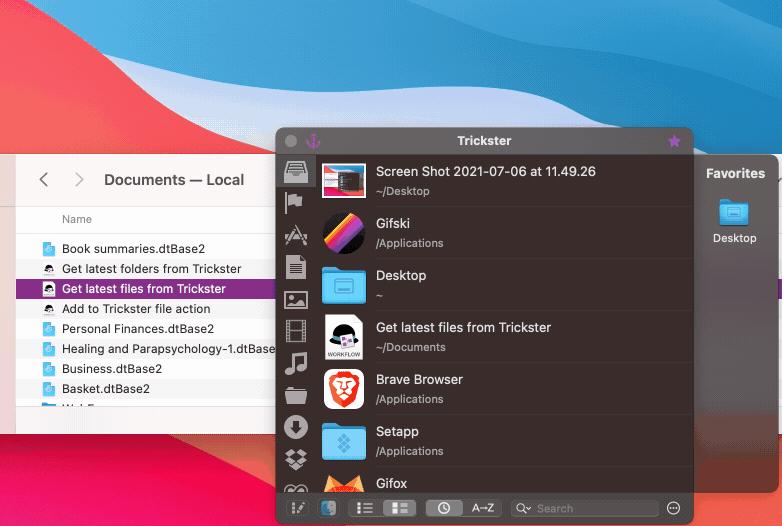The width and height of the screenshot is (782, 526).
Task: Click the Book summaries.dtBase2 file icon
Action: [49, 249]
